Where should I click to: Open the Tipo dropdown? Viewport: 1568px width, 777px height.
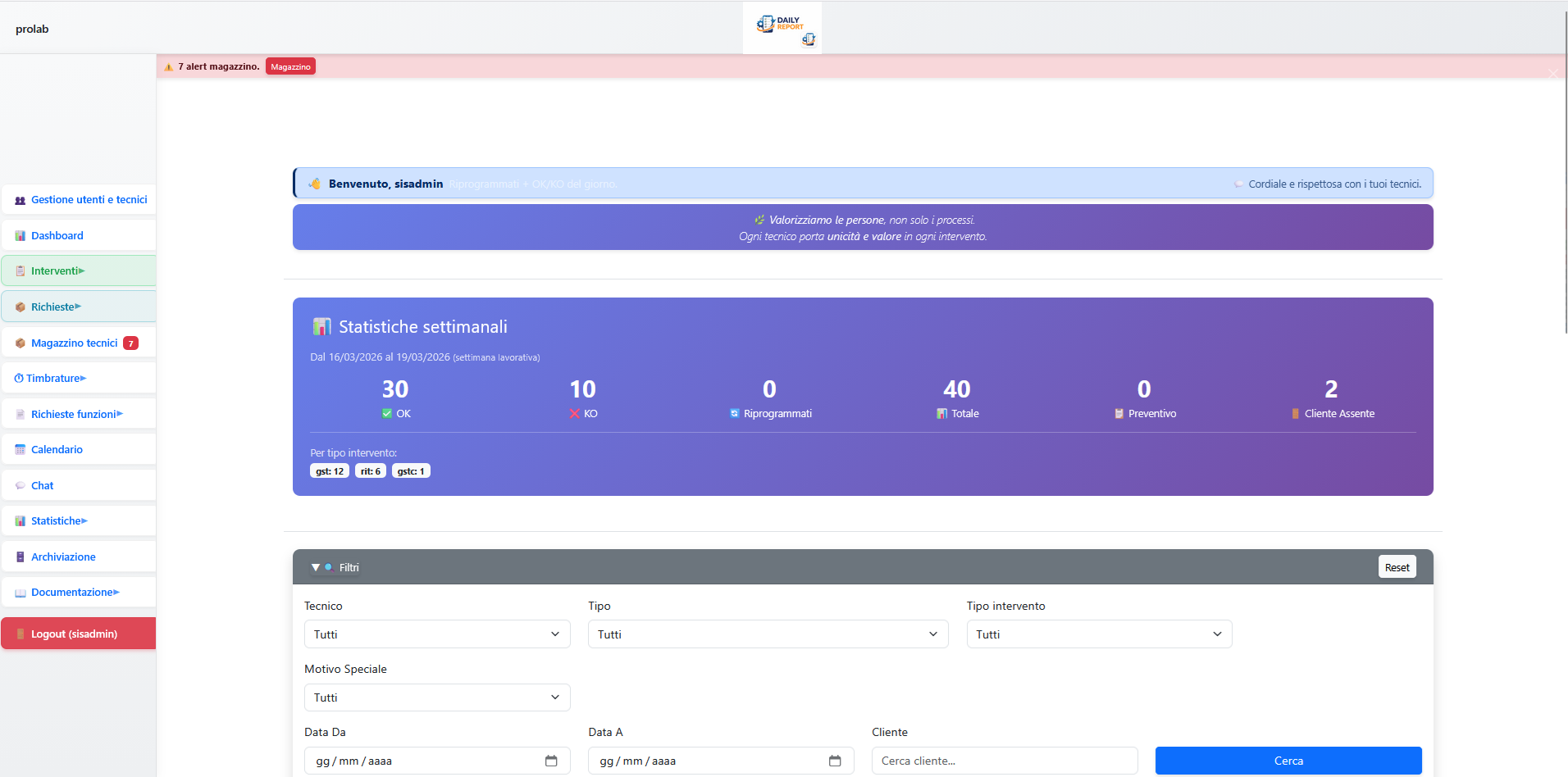[x=768, y=634]
